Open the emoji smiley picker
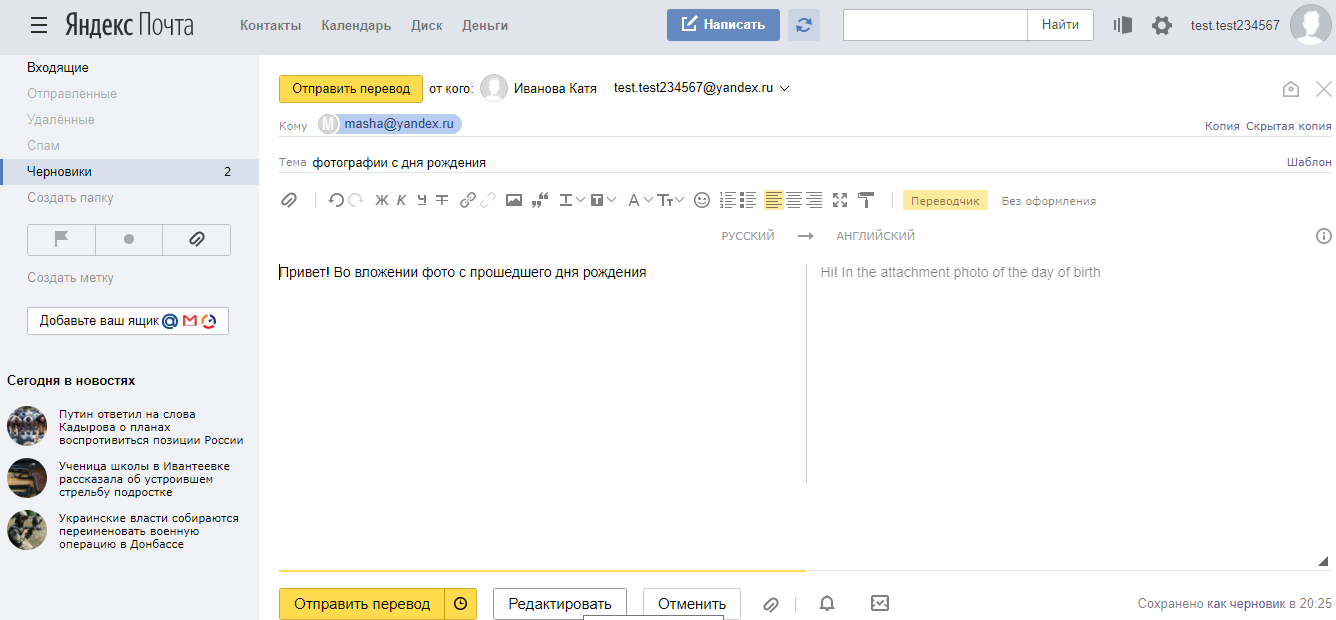The width and height of the screenshot is (1336, 620). tap(702, 200)
